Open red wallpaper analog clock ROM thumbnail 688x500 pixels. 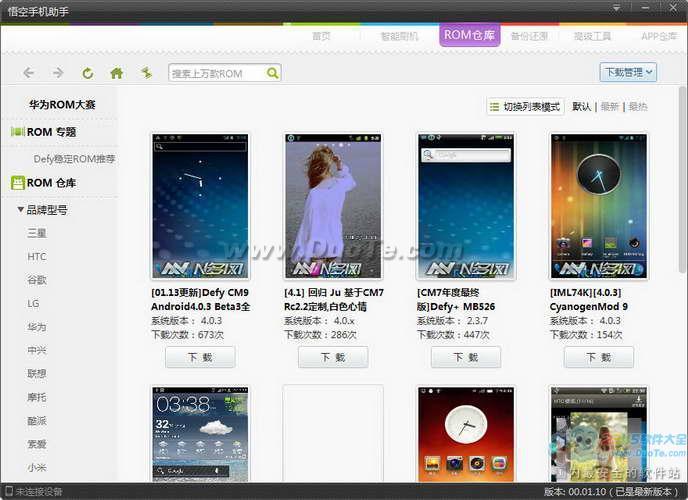[466, 434]
